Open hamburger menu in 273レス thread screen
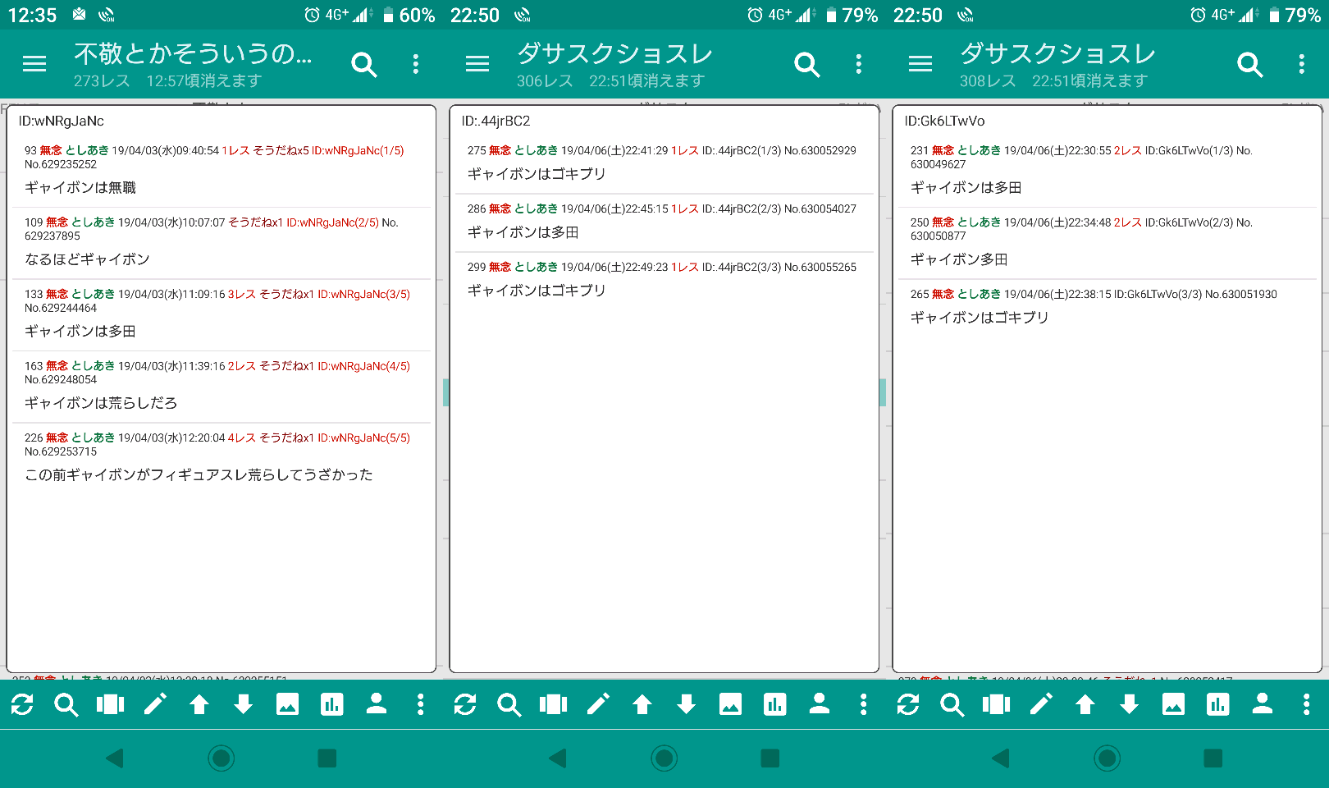The height and width of the screenshot is (788, 1329). [35, 64]
